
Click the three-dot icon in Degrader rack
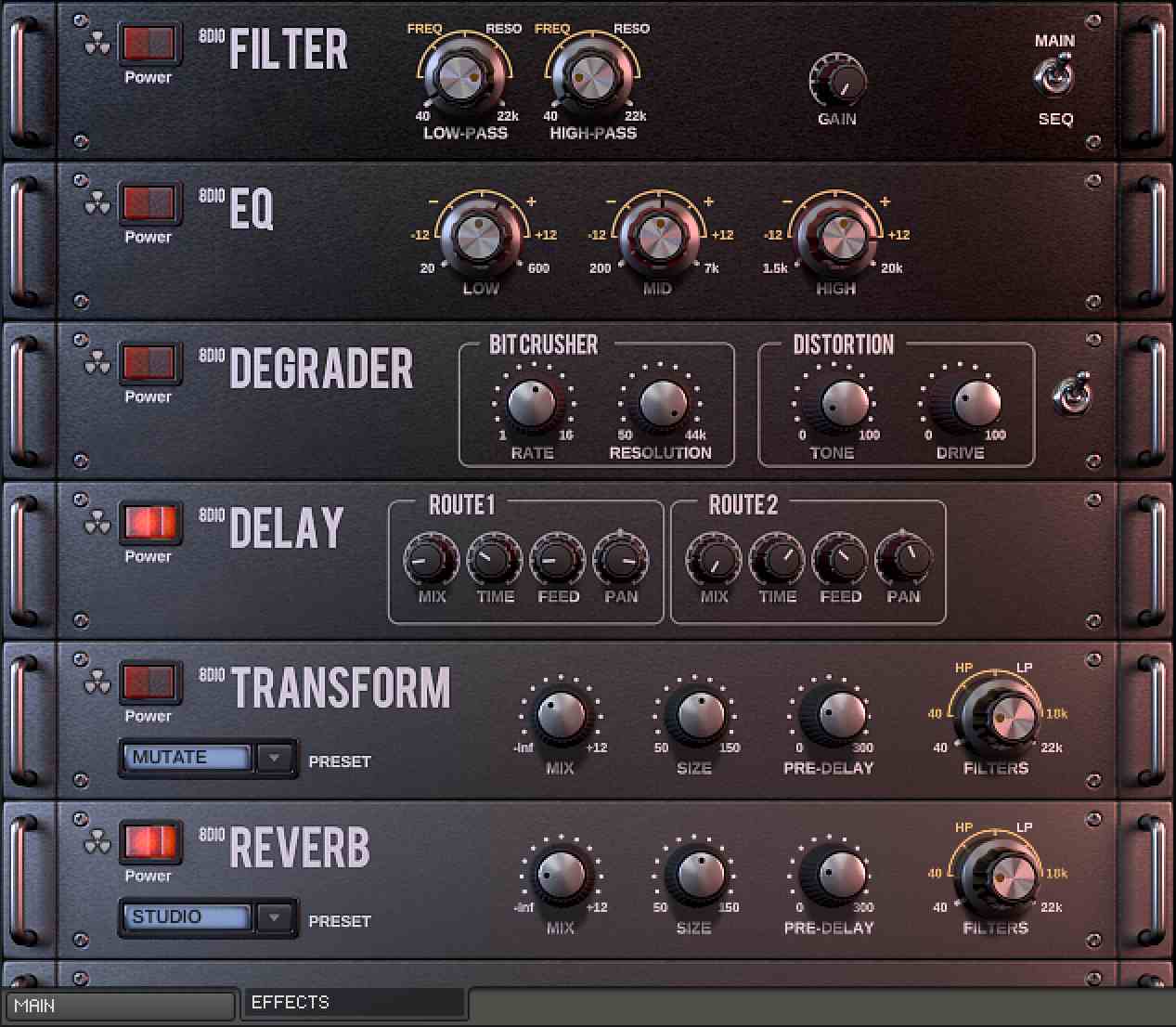point(97,364)
